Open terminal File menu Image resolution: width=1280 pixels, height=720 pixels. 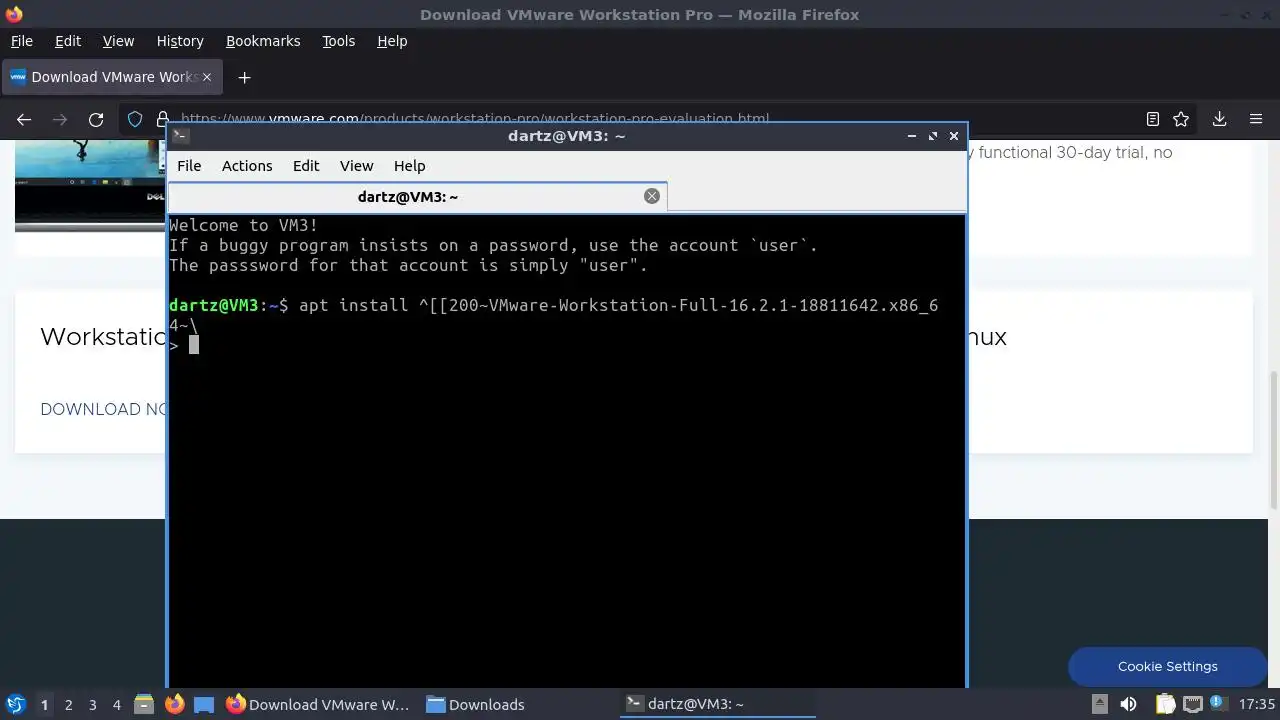pos(189,166)
